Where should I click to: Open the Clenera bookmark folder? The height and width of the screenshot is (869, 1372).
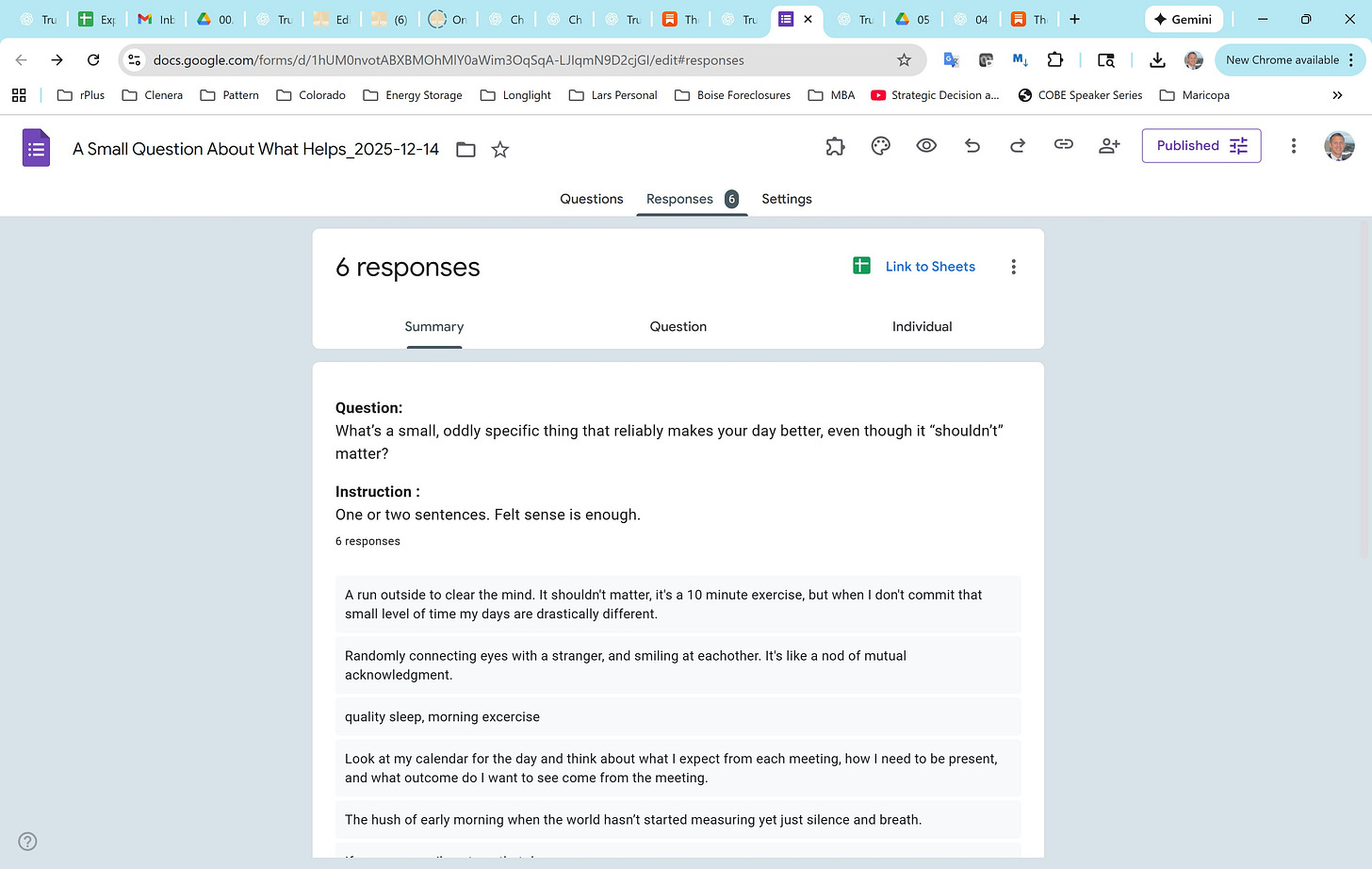click(153, 95)
